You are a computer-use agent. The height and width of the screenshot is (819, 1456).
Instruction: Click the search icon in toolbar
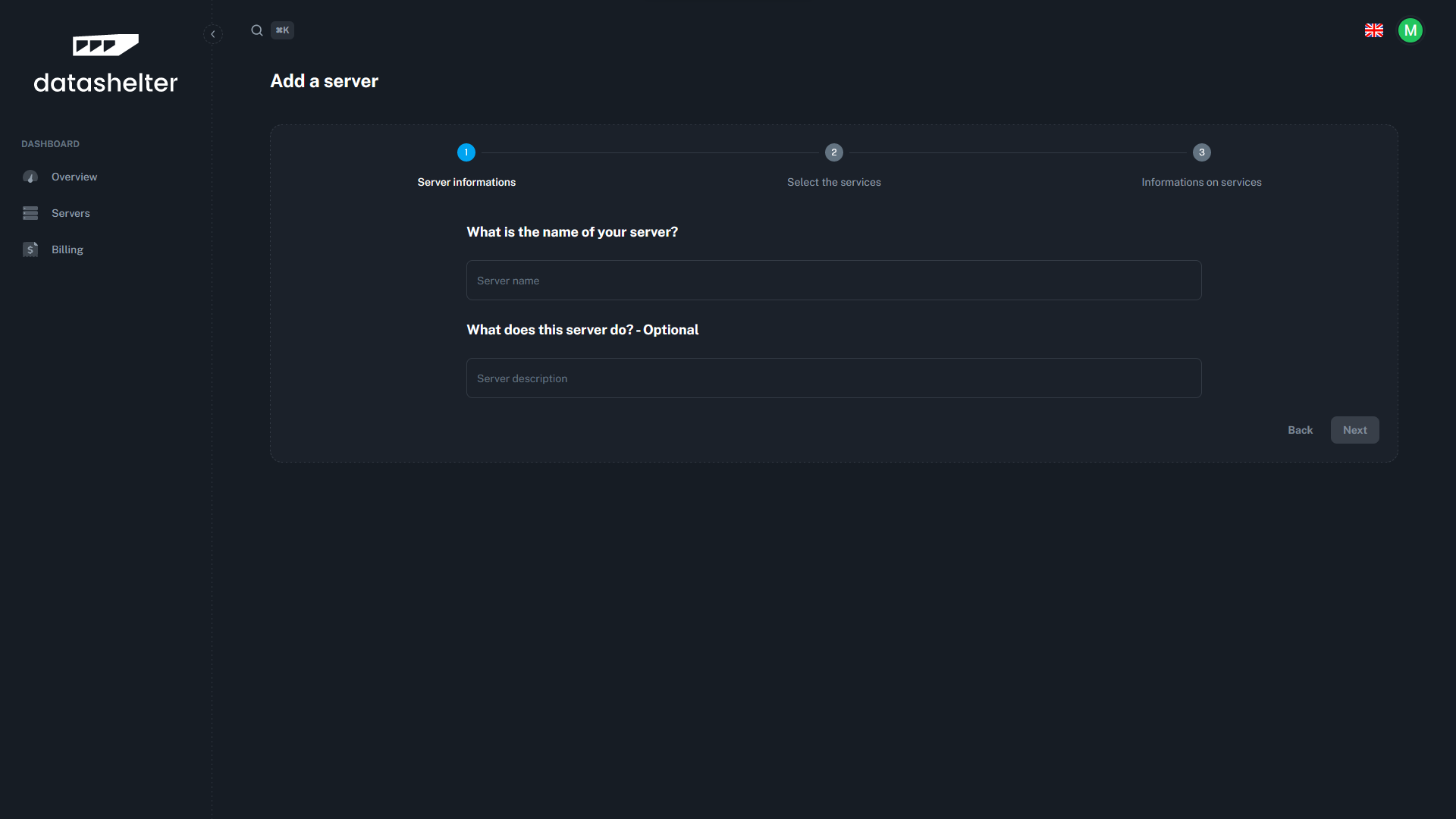click(256, 30)
